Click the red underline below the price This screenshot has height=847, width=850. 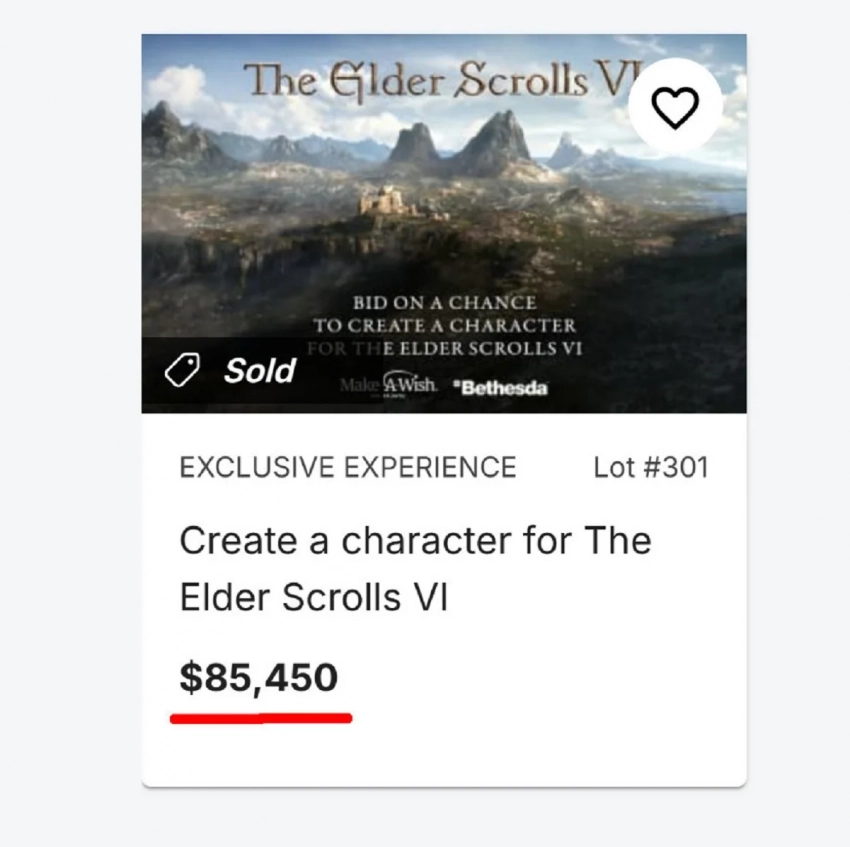click(261, 717)
